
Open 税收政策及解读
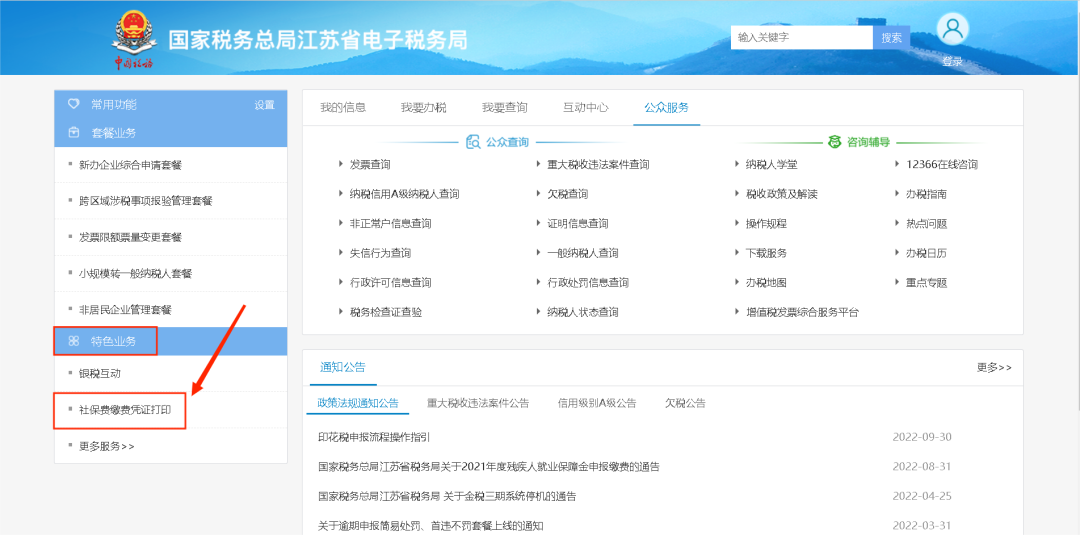(x=782, y=194)
